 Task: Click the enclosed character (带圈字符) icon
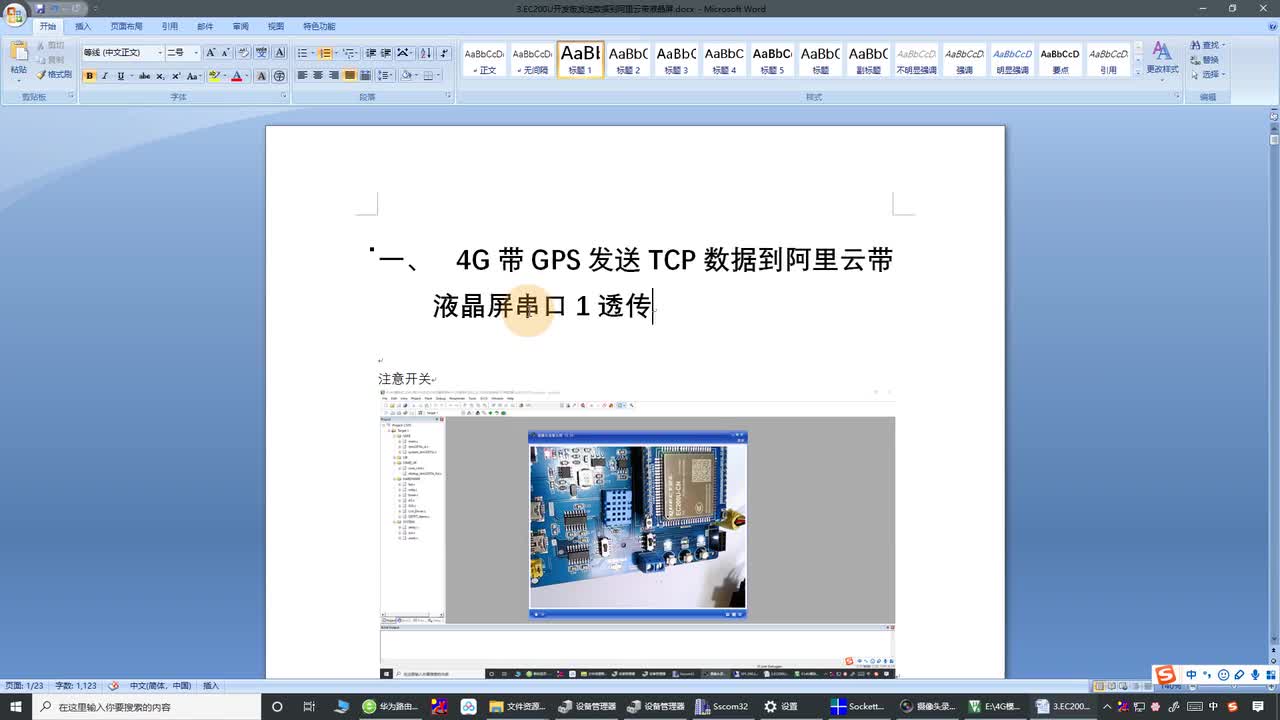(x=279, y=76)
